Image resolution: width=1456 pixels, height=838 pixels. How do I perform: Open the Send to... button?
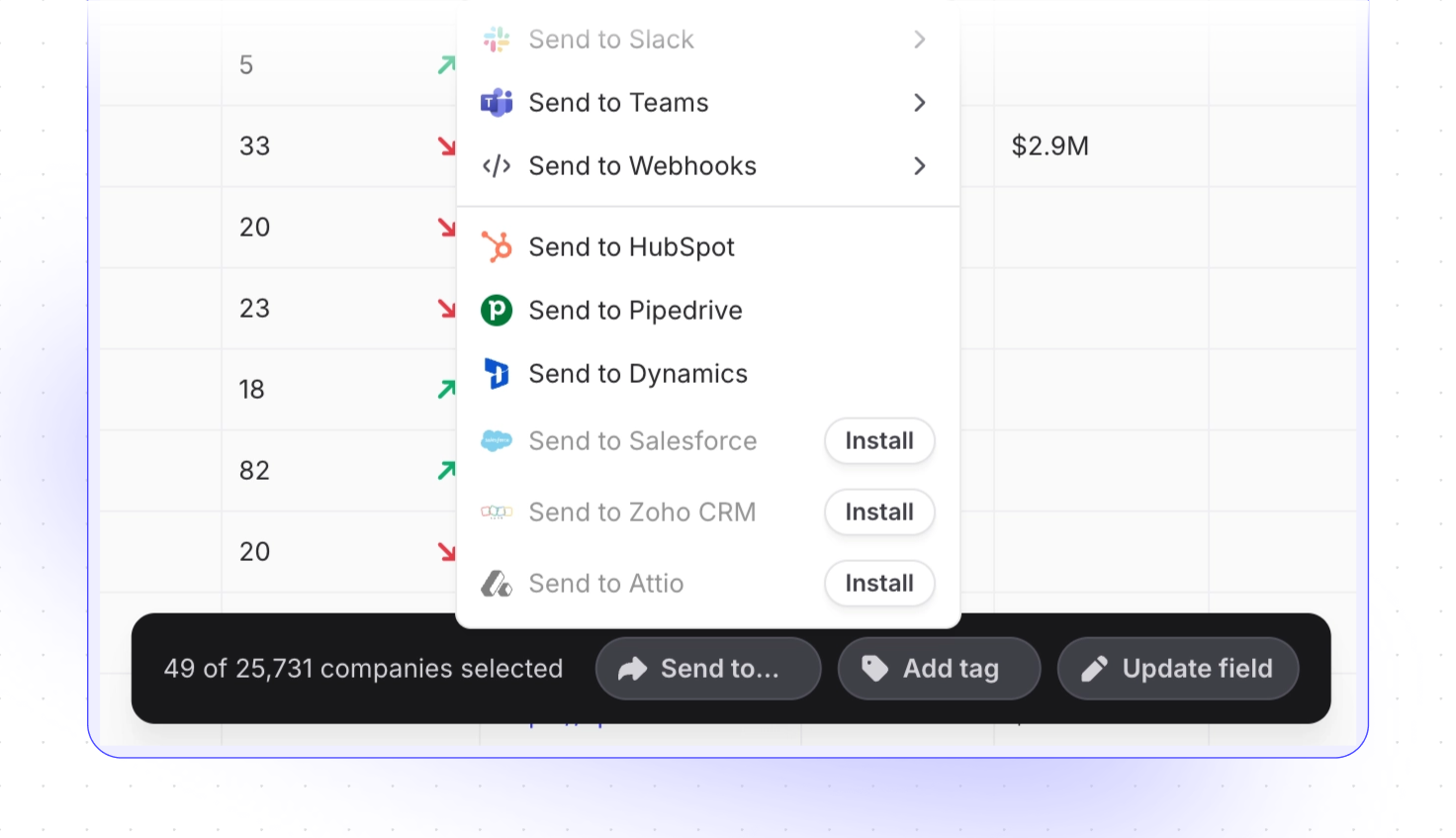(x=708, y=669)
